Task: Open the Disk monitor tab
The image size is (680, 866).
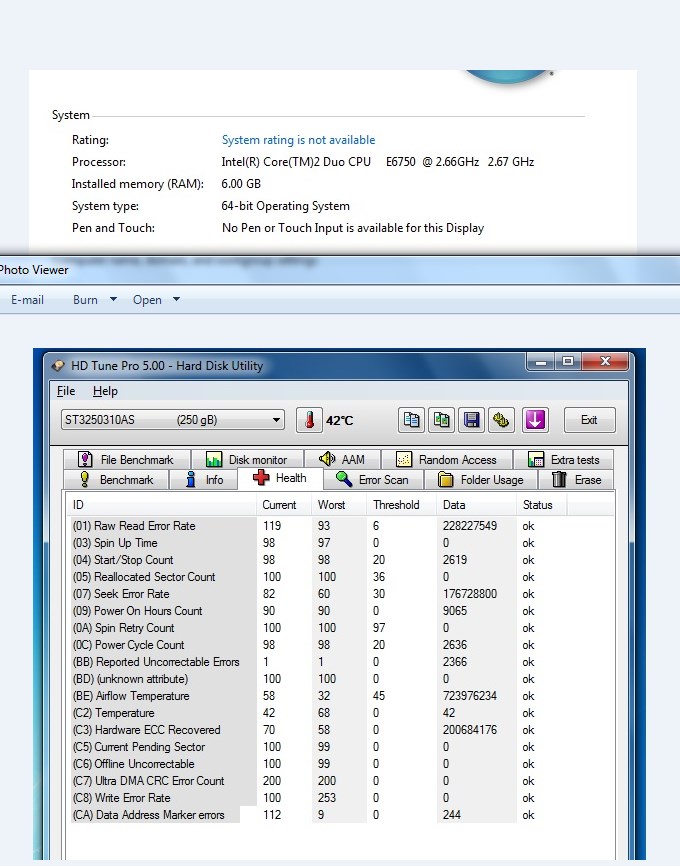Action: click(246, 460)
